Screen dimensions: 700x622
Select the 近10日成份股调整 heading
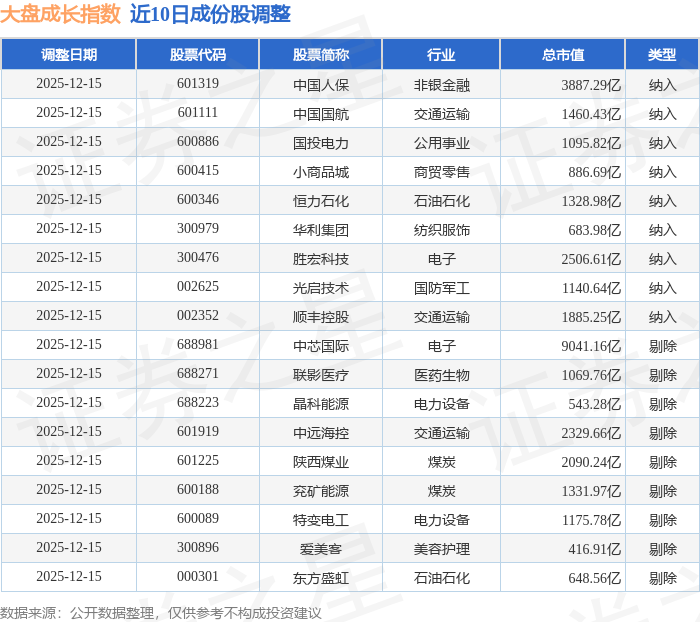point(210,14)
